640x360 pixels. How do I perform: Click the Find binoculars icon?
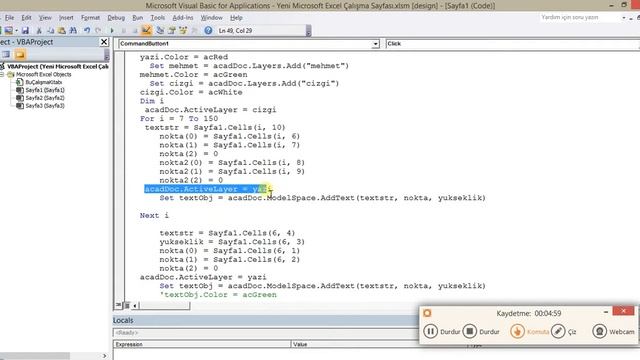coord(73,31)
